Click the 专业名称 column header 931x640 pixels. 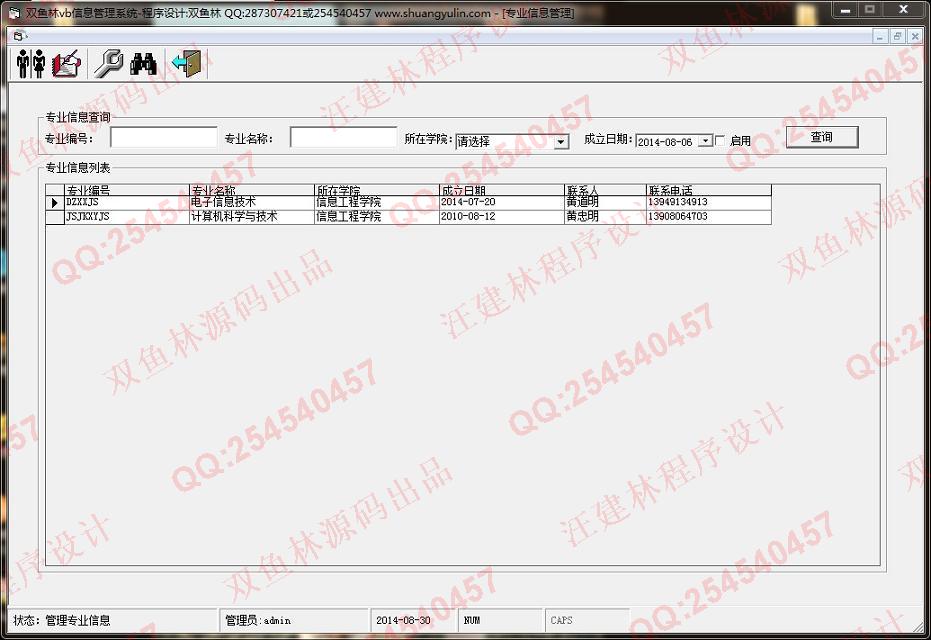pos(252,190)
